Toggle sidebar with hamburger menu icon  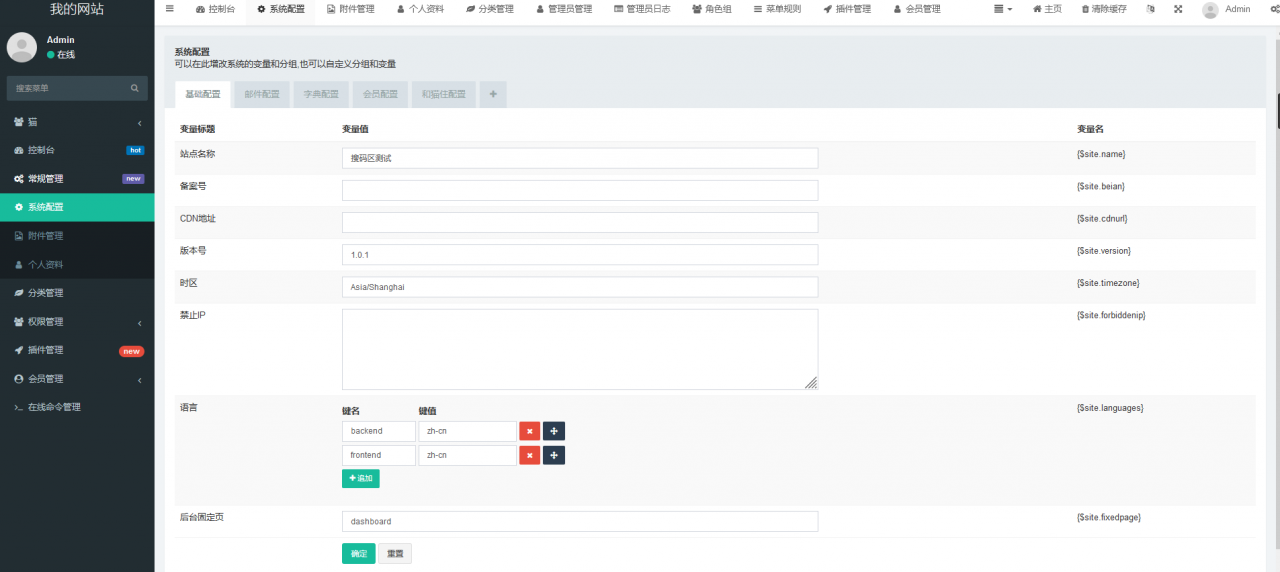click(x=169, y=9)
